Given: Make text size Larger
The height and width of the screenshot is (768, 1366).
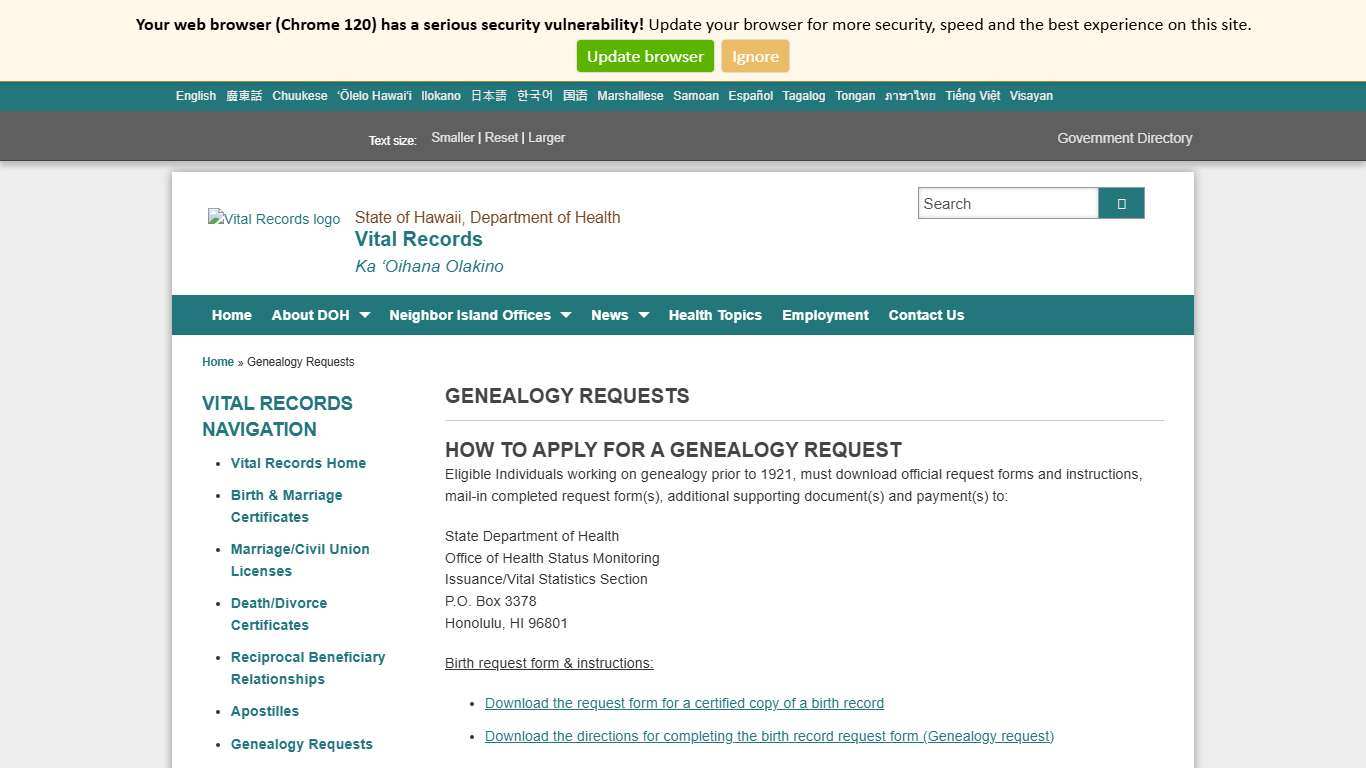Looking at the screenshot, I should 546,137.
